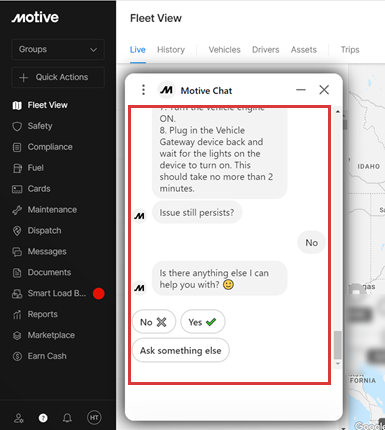This screenshot has height=430, width=385.
Task: Click the red notification dot on Smart Load
Action: [x=99, y=294]
